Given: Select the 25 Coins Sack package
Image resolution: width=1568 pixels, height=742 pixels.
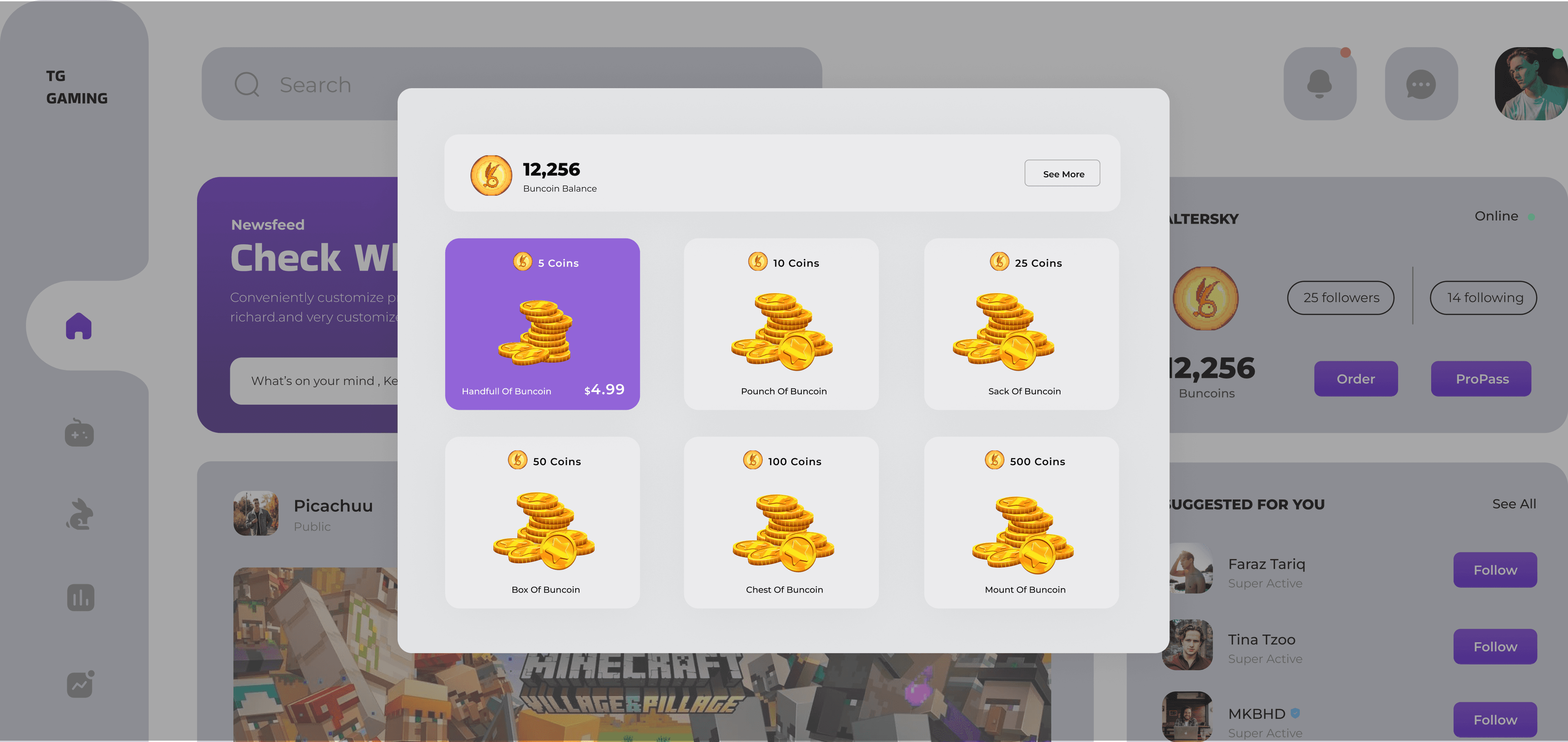Looking at the screenshot, I should 1021,324.
